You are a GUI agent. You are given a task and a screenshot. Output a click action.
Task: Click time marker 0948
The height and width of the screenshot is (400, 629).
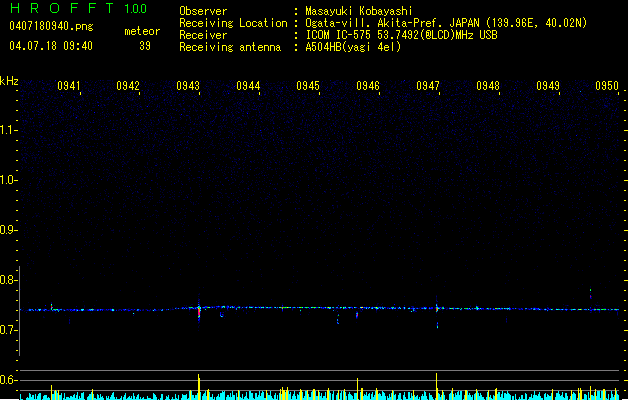(488, 86)
